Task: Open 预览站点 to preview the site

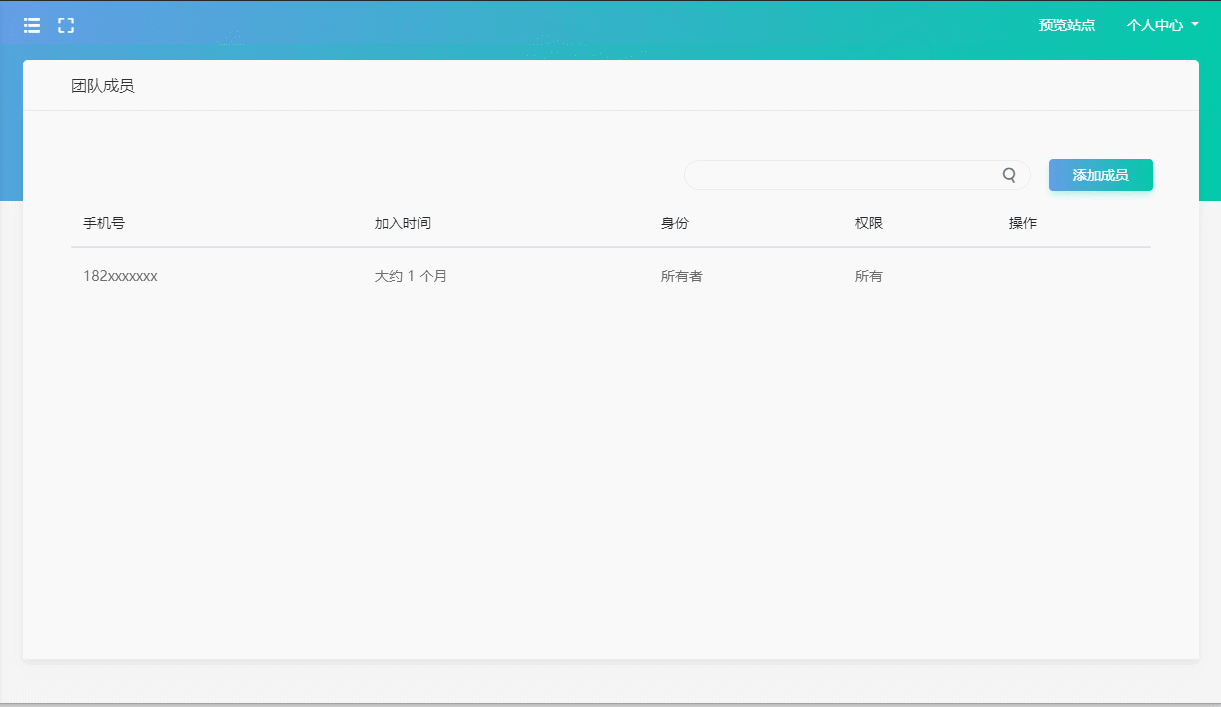Action: 1067,25
